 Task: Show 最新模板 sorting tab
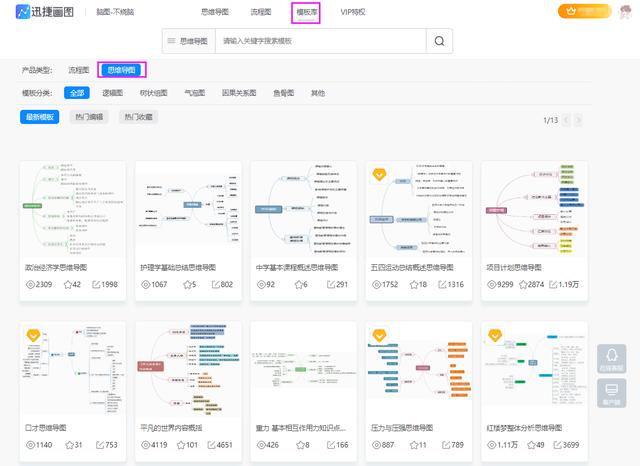[x=40, y=117]
